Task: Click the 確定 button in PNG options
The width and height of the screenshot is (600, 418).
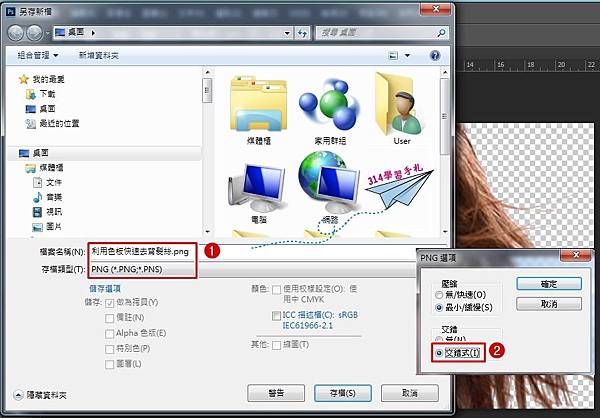Action: [549, 284]
